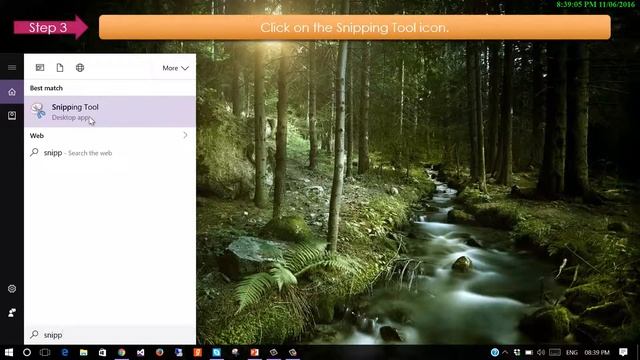Screen dimensions: 640x360
Task: Open the battery status tray icon
Action: (529, 352)
